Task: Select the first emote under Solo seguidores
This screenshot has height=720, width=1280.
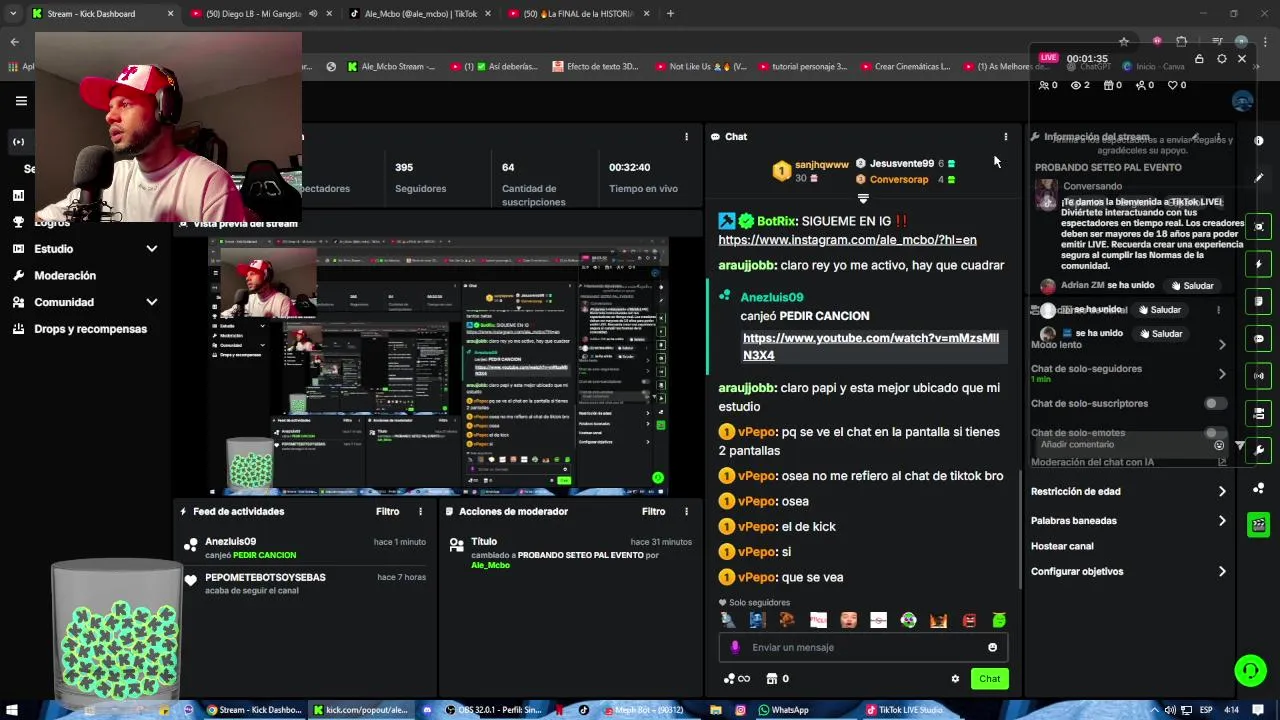Action: [728, 620]
